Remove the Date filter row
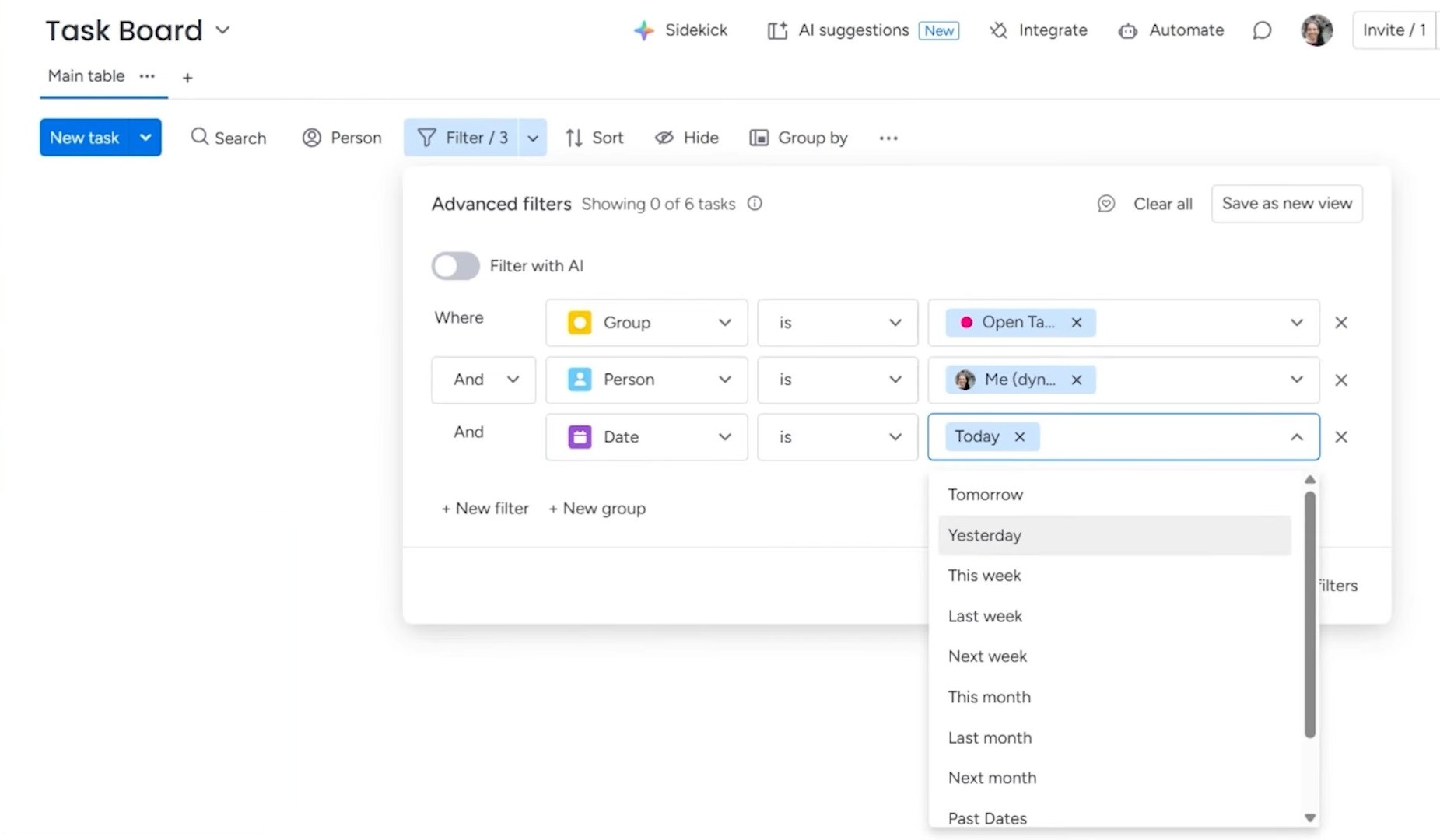1440x840 pixels. (1341, 437)
